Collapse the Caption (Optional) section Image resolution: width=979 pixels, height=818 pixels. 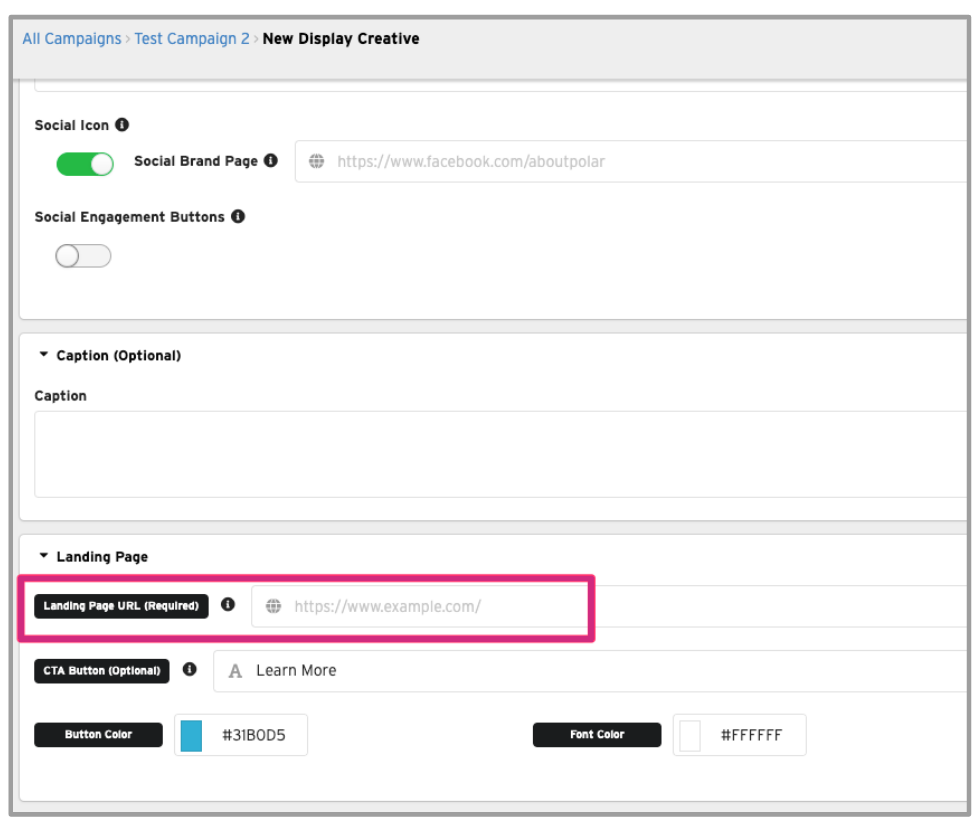point(44,355)
